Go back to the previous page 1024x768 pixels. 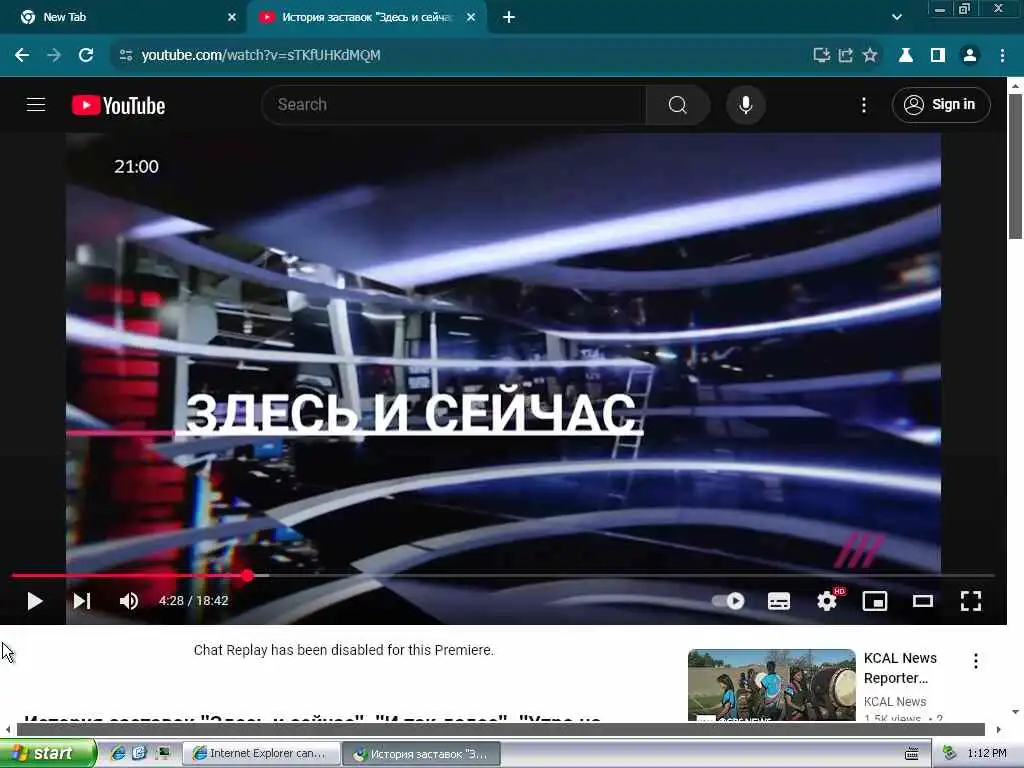(x=22, y=55)
